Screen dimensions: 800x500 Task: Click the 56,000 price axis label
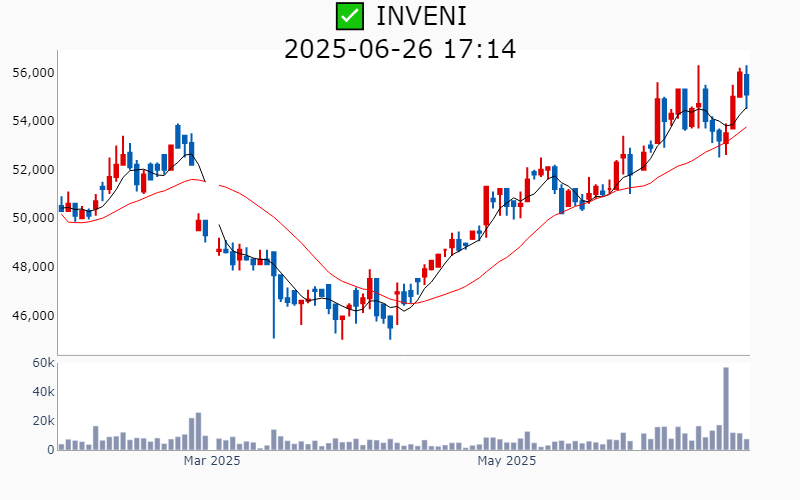coord(33,73)
